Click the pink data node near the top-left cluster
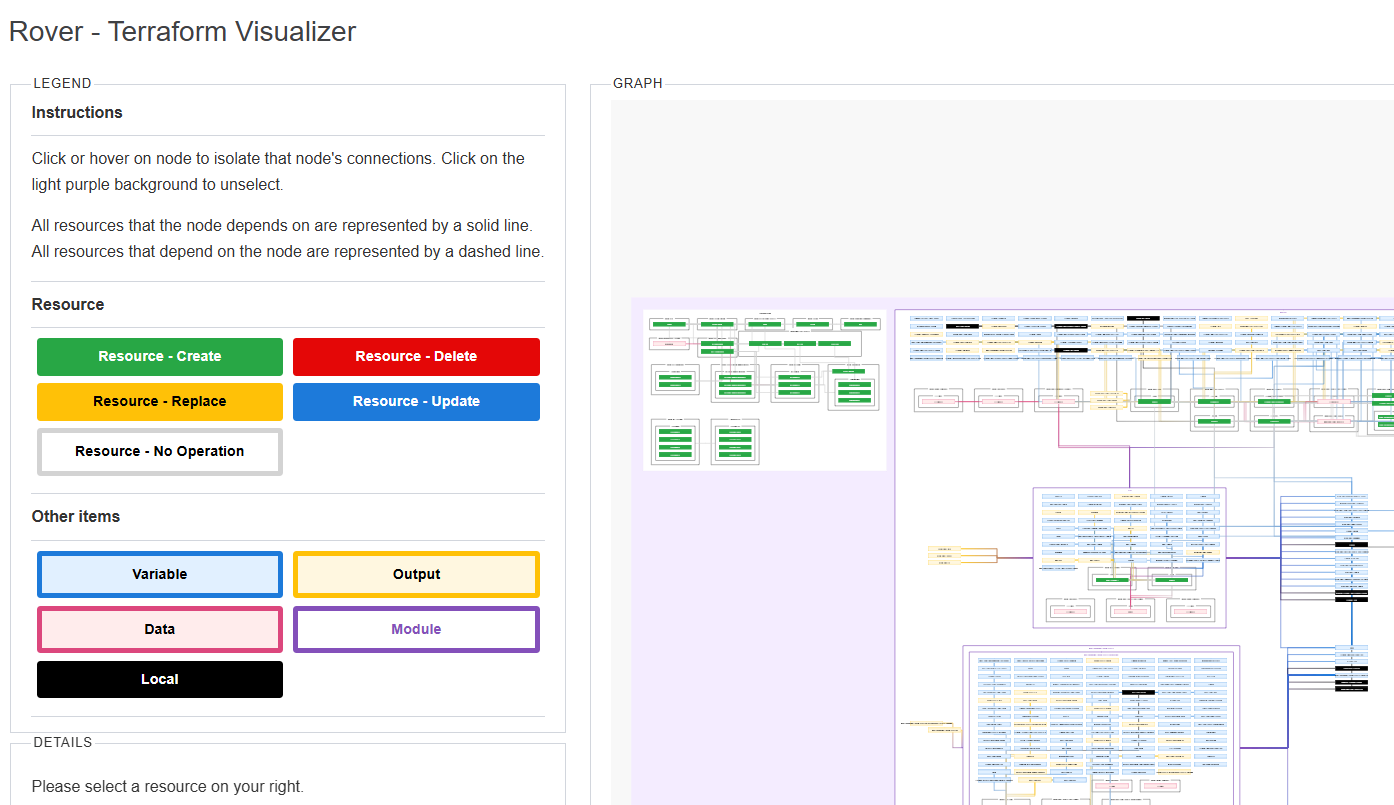This screenshot has width=1394, height=805. coord(669,343)
